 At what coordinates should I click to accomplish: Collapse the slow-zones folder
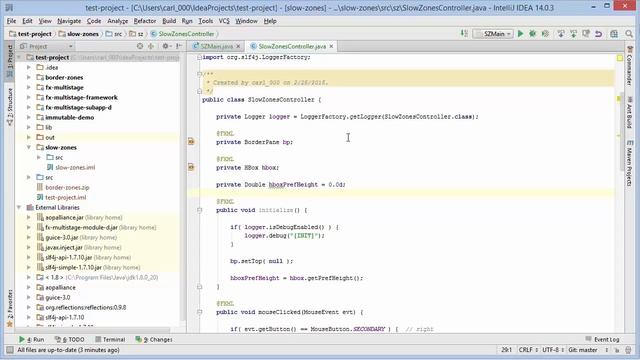(29, 147)
